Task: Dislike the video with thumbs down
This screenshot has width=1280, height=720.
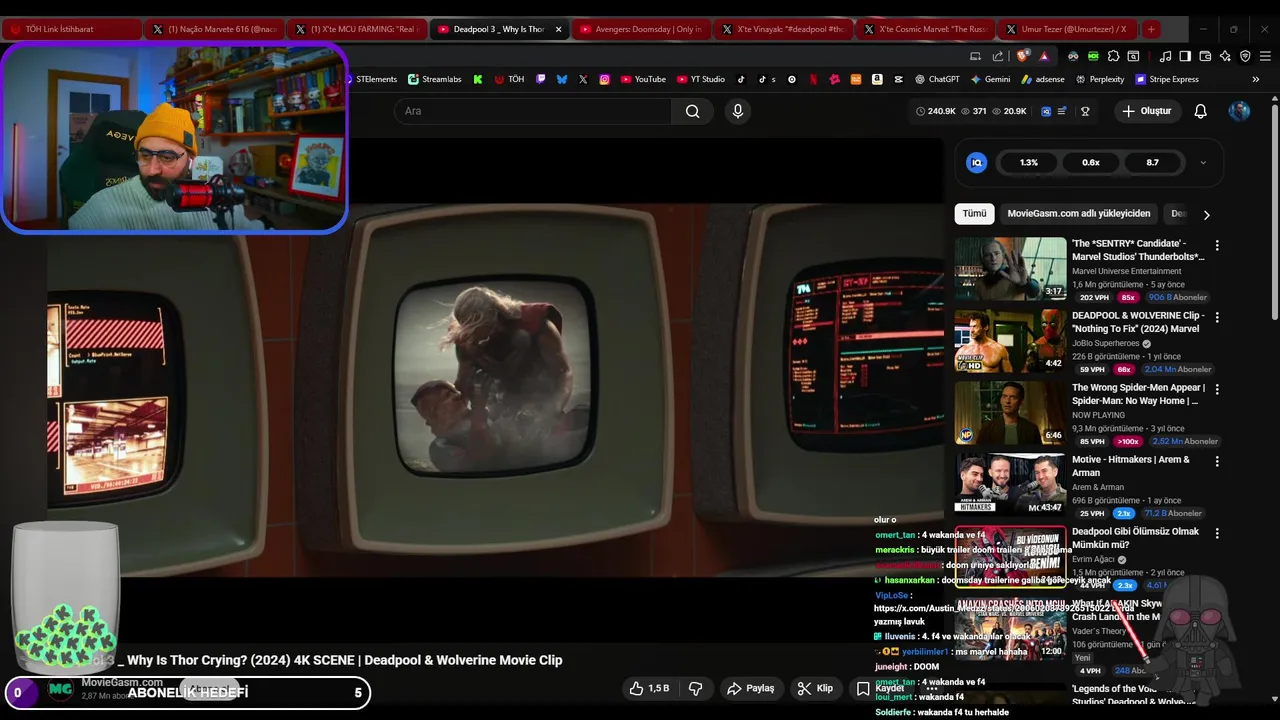Action: coord(696,688)
